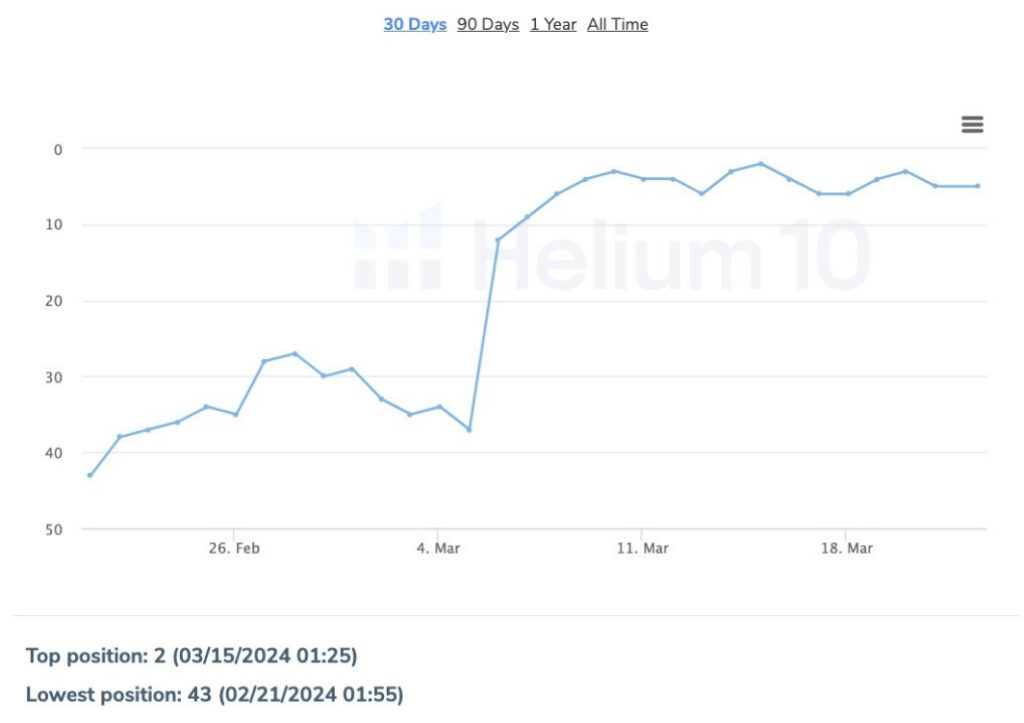The height and width of the screenshot is (723, 1024).
Task: Select the 26. Feb axis label
Action: (232, 548)
